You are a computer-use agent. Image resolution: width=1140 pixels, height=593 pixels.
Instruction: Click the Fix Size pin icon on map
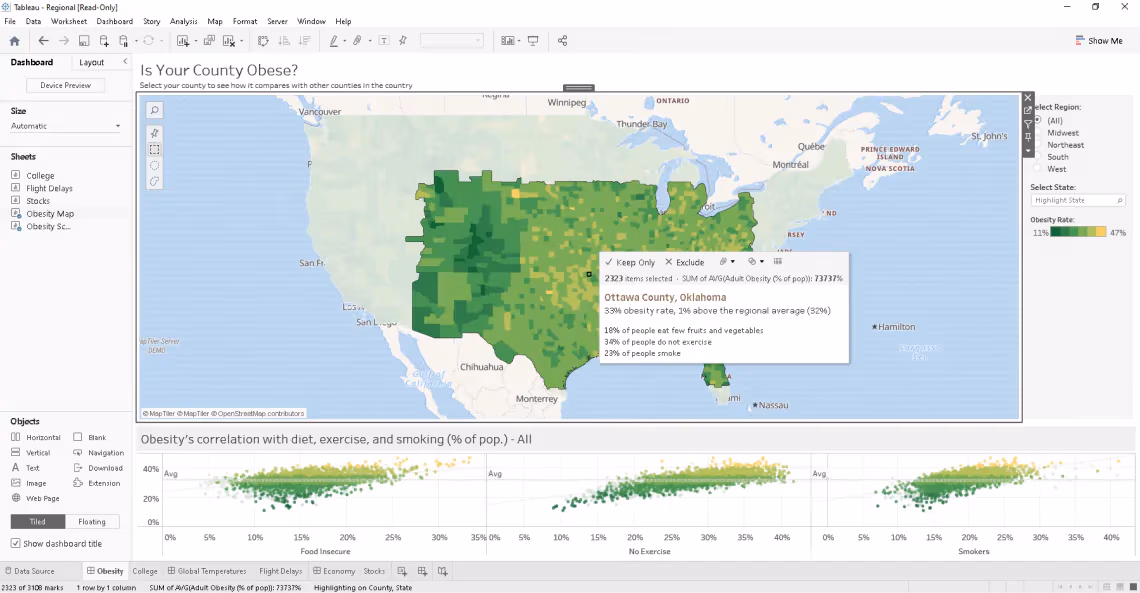1028,137
